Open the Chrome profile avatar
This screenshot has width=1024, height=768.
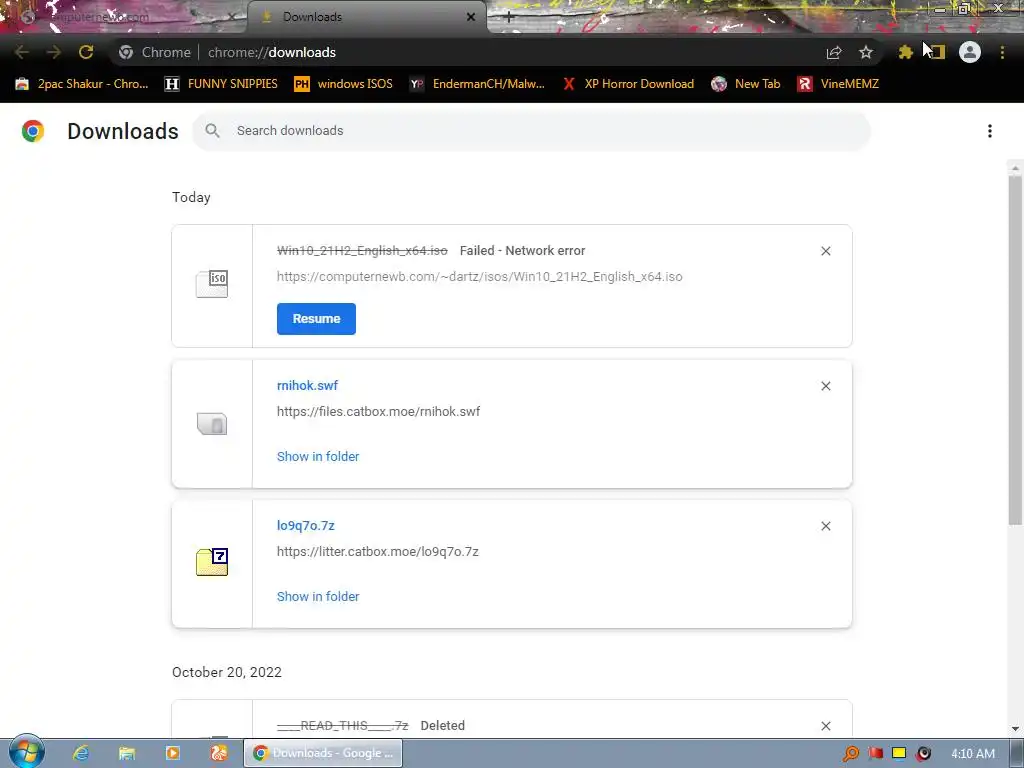click(x=970, y=52)
